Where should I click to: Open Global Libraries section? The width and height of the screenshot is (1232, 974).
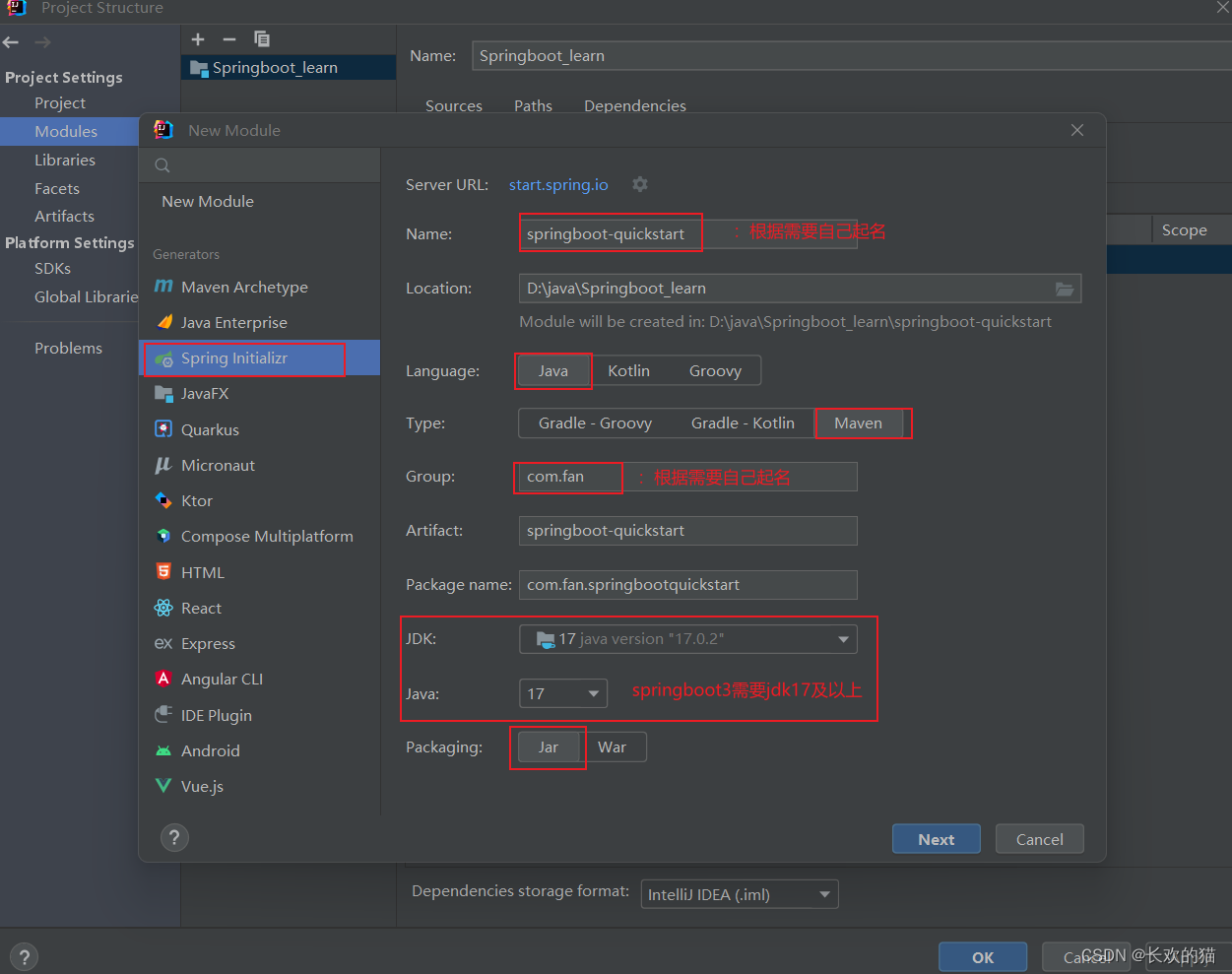click(x=87, y=296)
